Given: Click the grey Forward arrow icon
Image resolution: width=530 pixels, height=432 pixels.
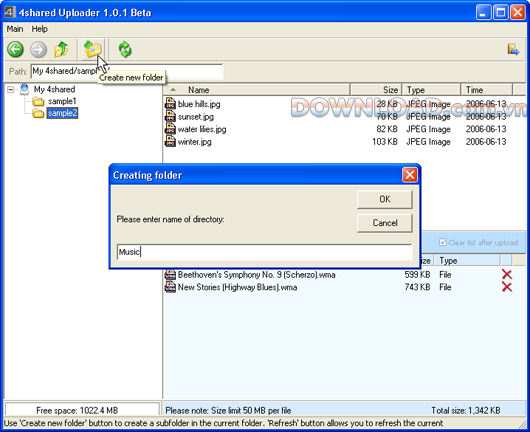Looking at the screenshot, I should pyautogui.click(x=38, y=49).
